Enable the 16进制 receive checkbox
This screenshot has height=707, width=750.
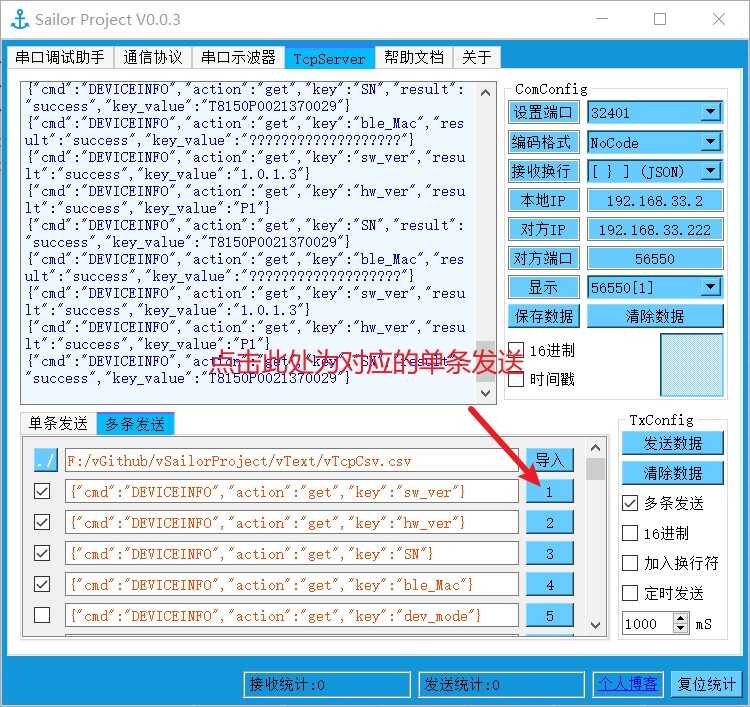[516, 350]
